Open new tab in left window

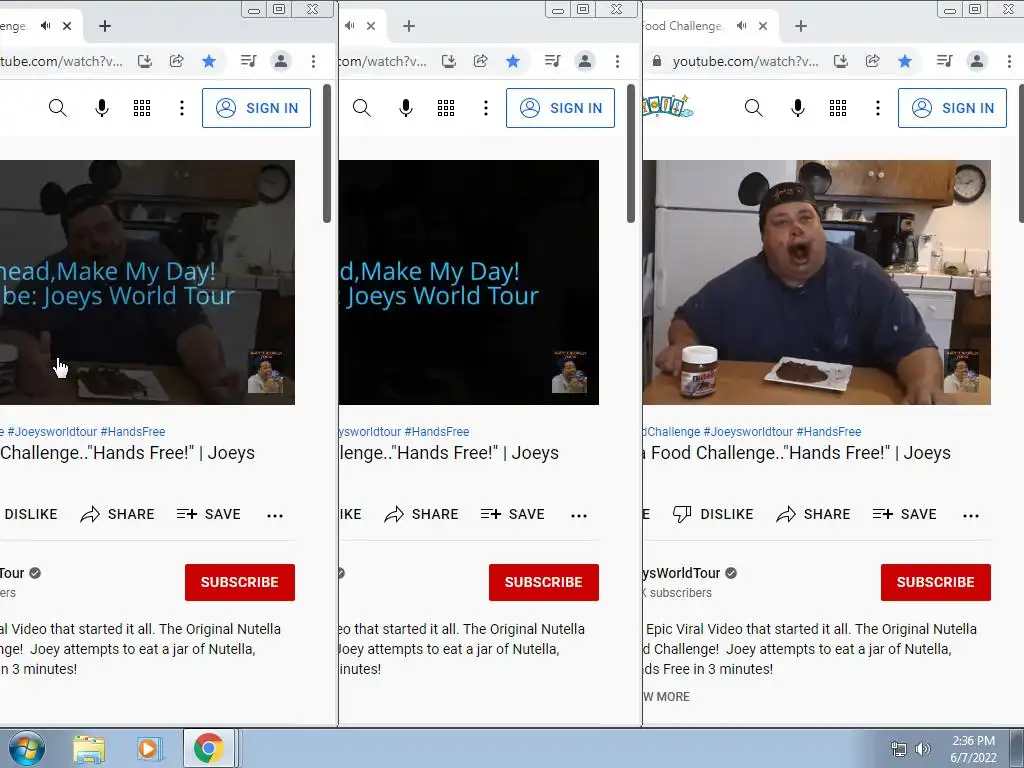pyautogui.click(x=105, y=26)
